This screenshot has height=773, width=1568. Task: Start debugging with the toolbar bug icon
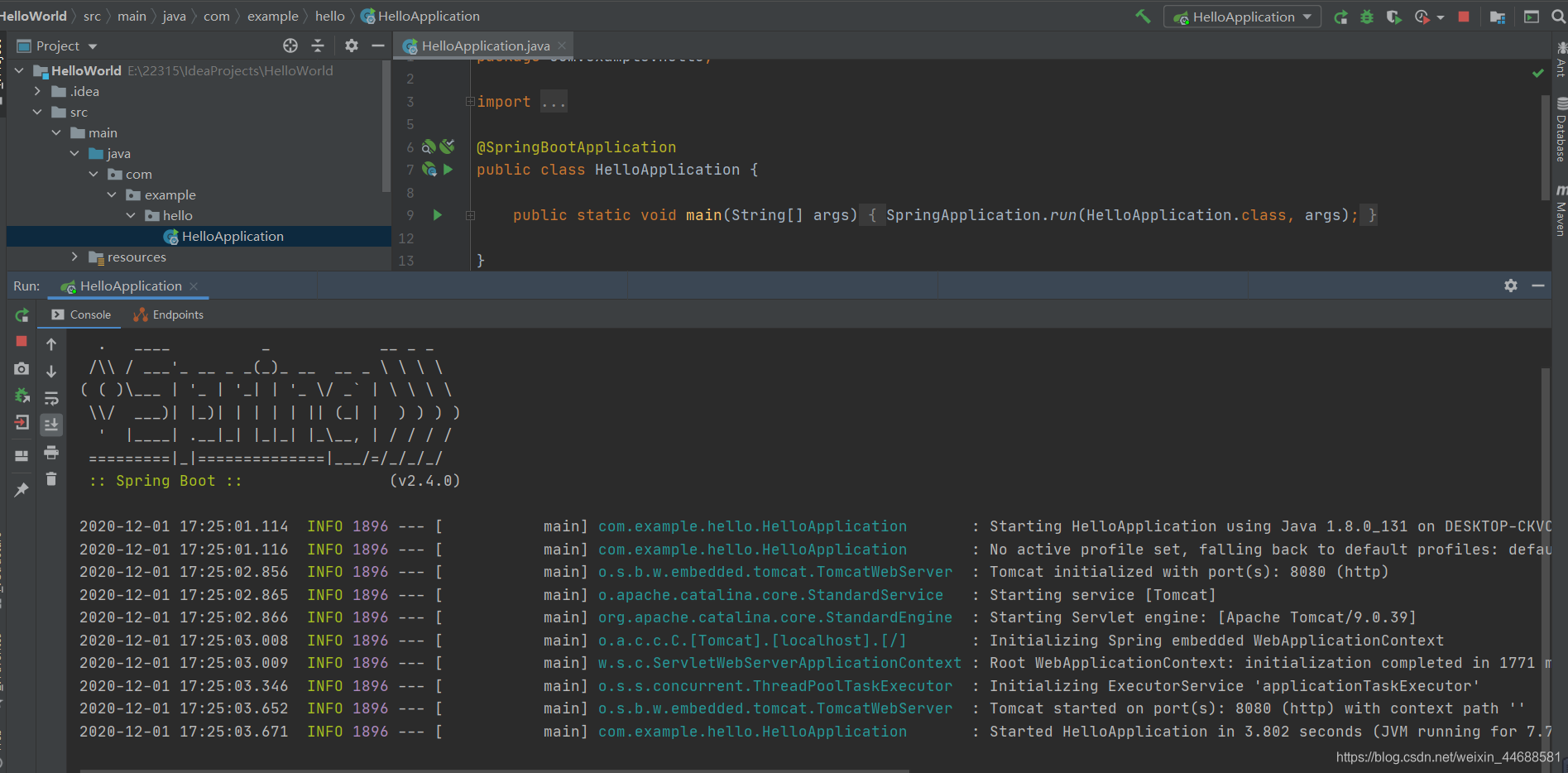tap(1367, 17)
